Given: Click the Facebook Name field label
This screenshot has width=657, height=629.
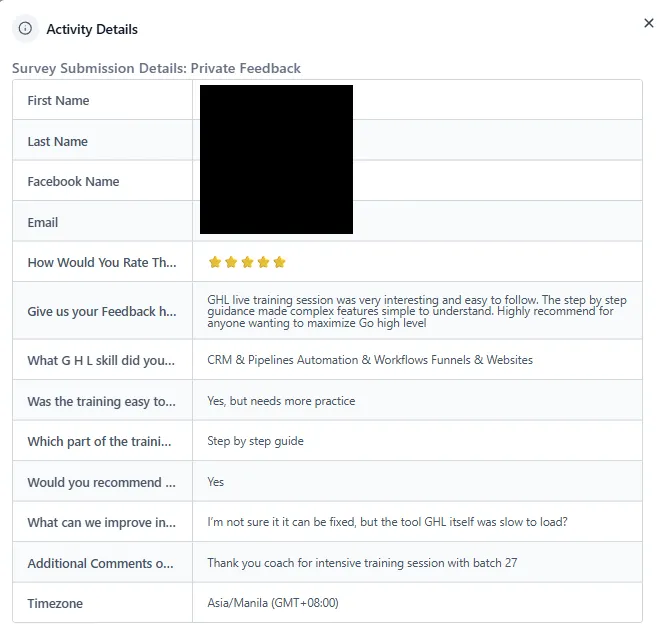Looking at the screenshot, I should click(73, 181).
